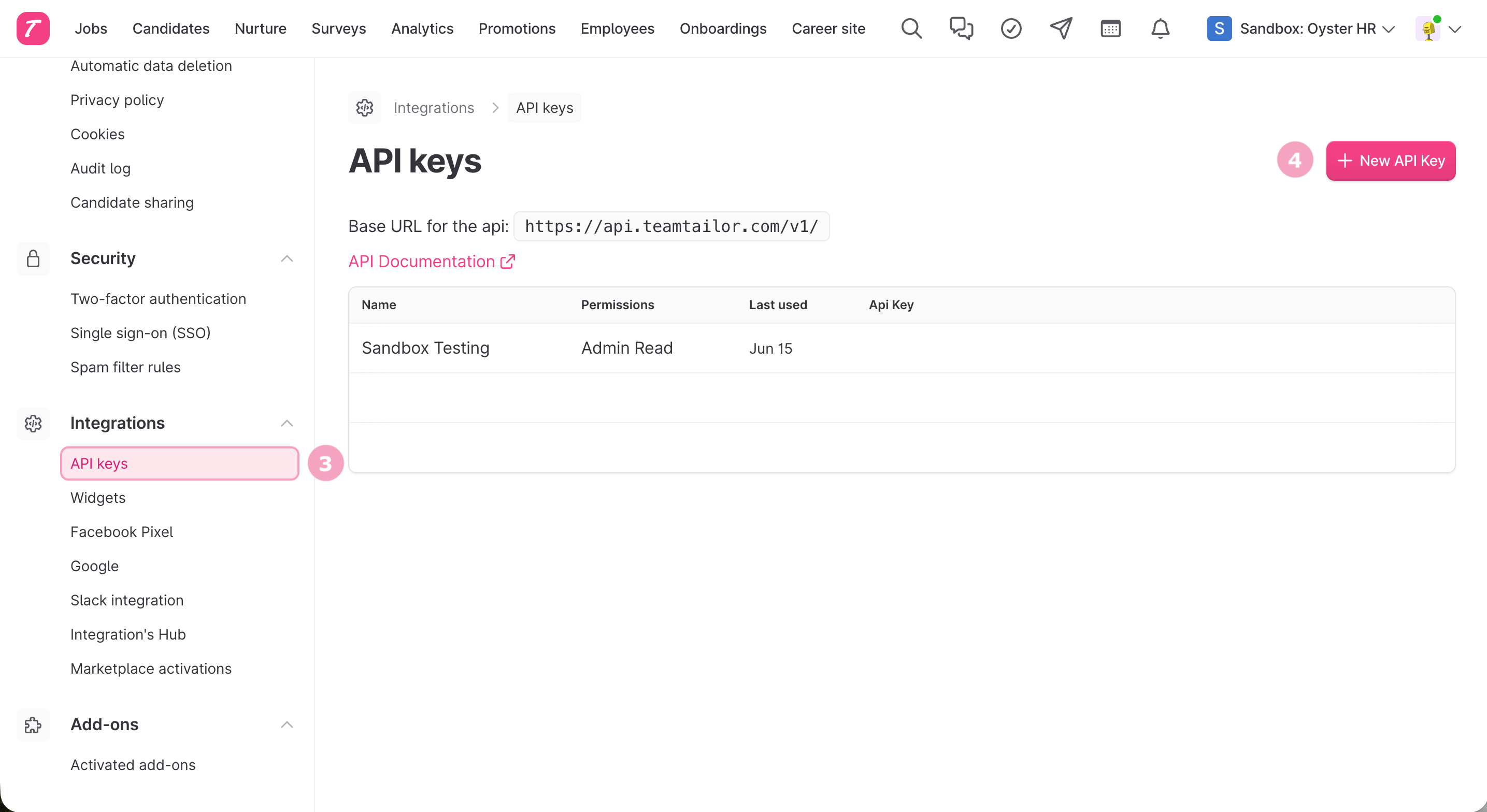Open Widgets in the sidebar
The height and width of the screenshot is (812, 1487).
[x=98, y=498]
